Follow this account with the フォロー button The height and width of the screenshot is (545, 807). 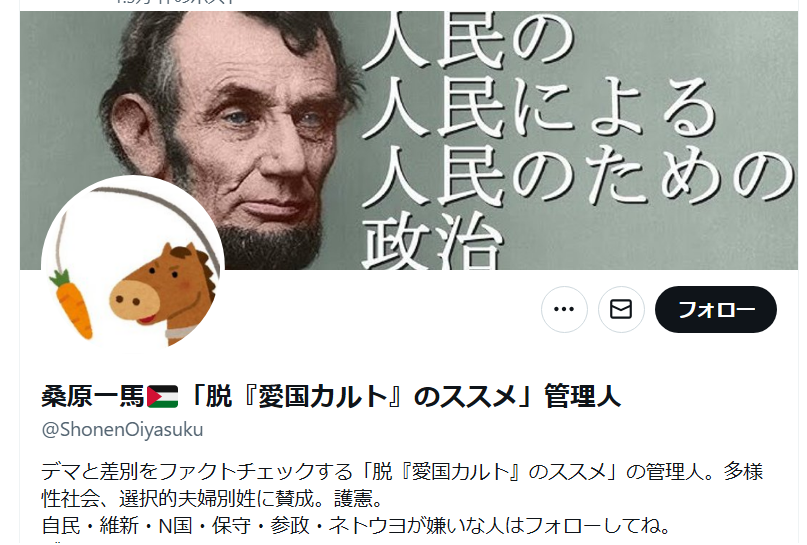715,309
